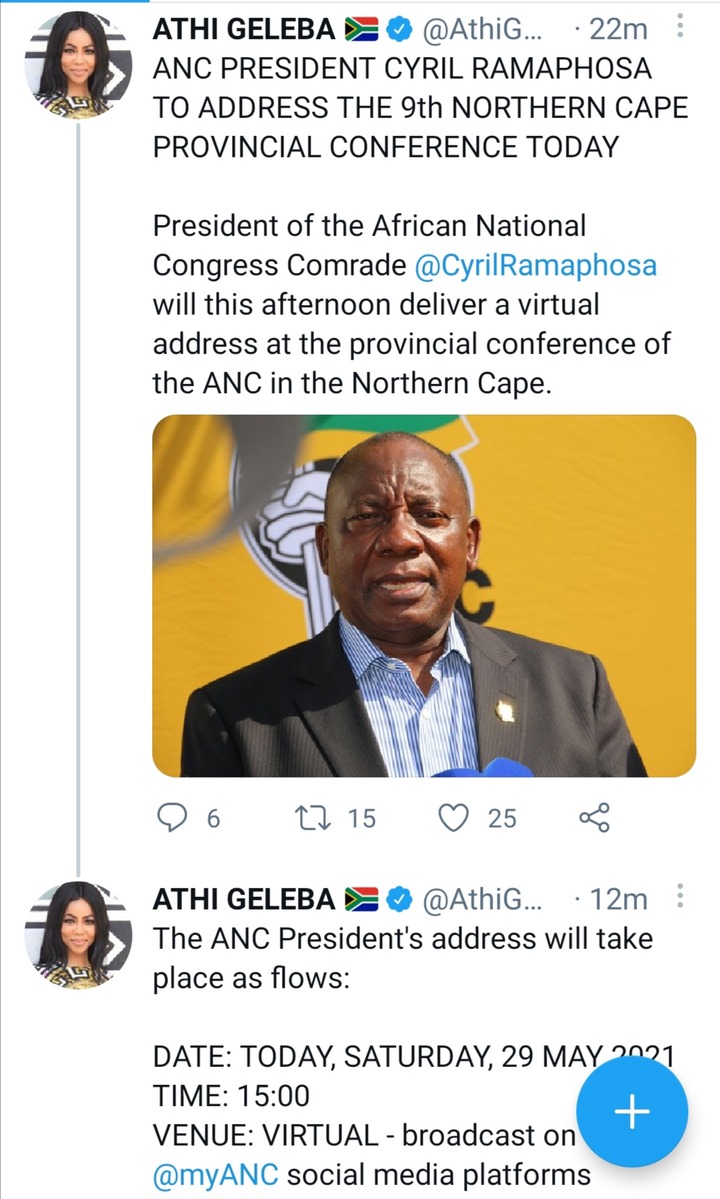
Task: Like the first tweet via heart icon
Action: click(456, 818)
